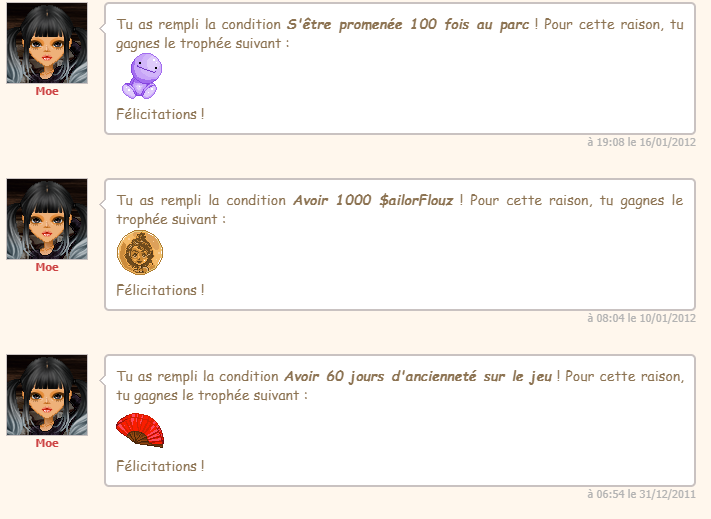Click 'Félicitations !' in the coin trophy message
Image resolution: width=711 pixels, height=519 pixels.
(161, 290)
